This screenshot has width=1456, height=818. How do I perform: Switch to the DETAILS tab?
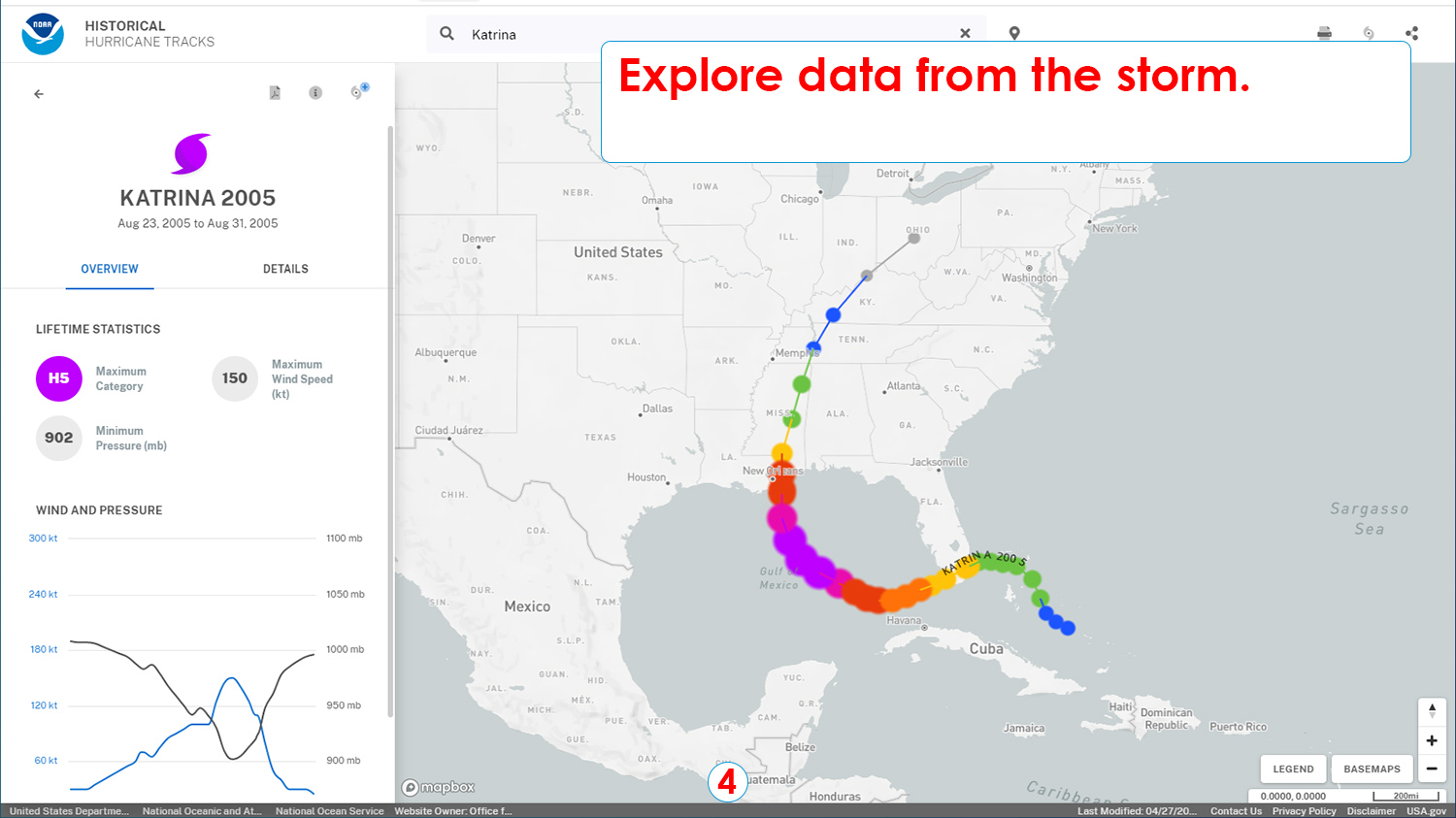[284, 269]
